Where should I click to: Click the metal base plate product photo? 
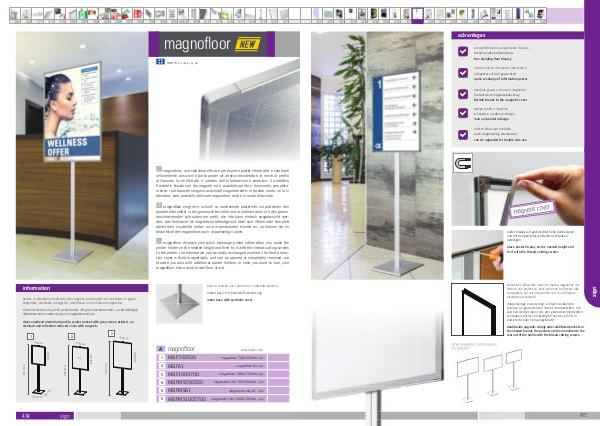(x=179, y=304)
